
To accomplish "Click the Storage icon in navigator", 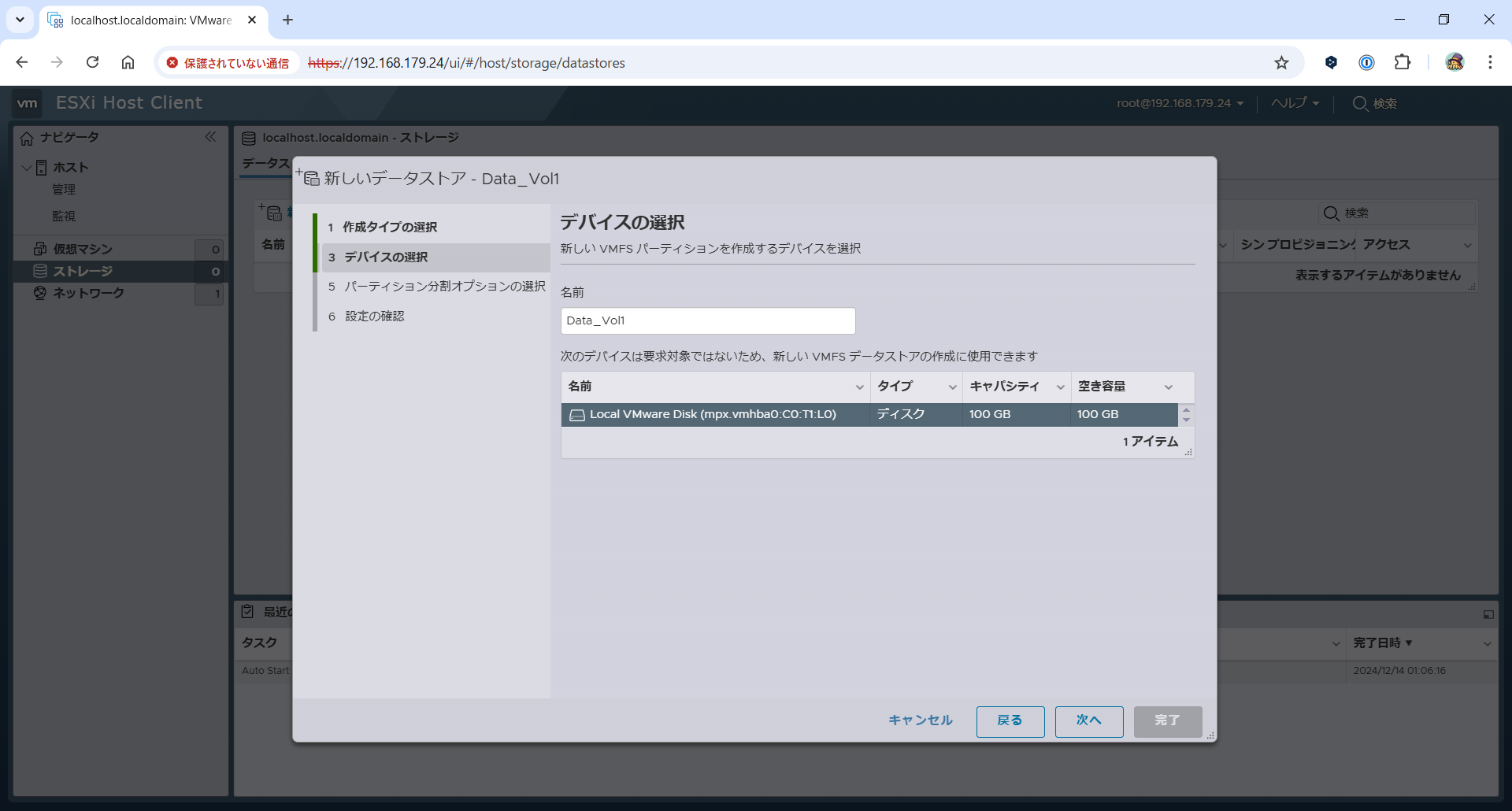I will coord(40,271).
